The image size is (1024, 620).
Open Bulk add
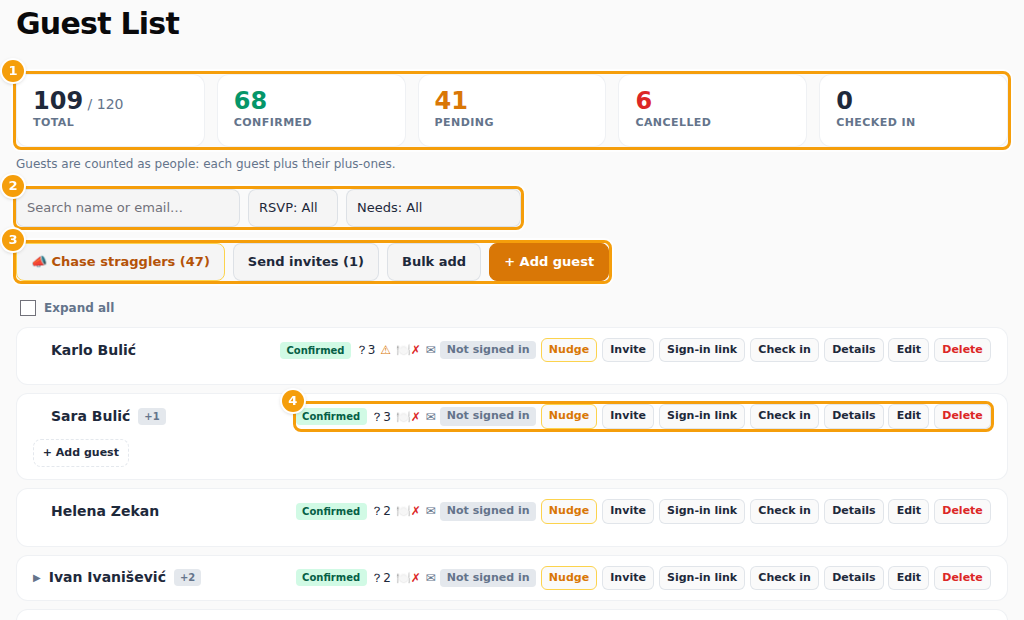pyautogui.click(x=434, y=262)
